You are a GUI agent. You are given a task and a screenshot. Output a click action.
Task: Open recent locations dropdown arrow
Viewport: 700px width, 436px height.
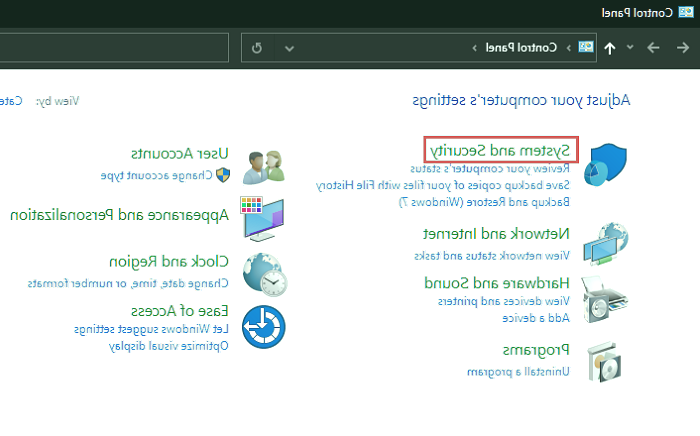coord(630,47)
